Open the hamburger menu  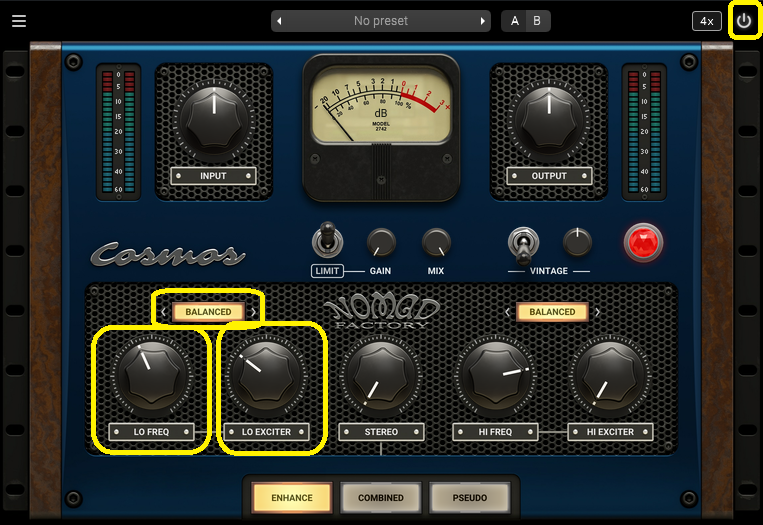pos(19,21)
